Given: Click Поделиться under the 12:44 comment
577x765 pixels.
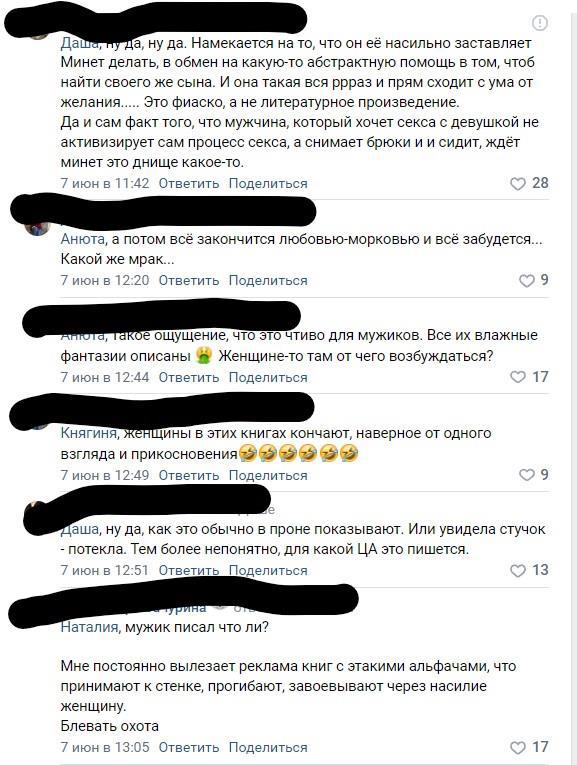Looking at the screenshot, I should (268, 378).
